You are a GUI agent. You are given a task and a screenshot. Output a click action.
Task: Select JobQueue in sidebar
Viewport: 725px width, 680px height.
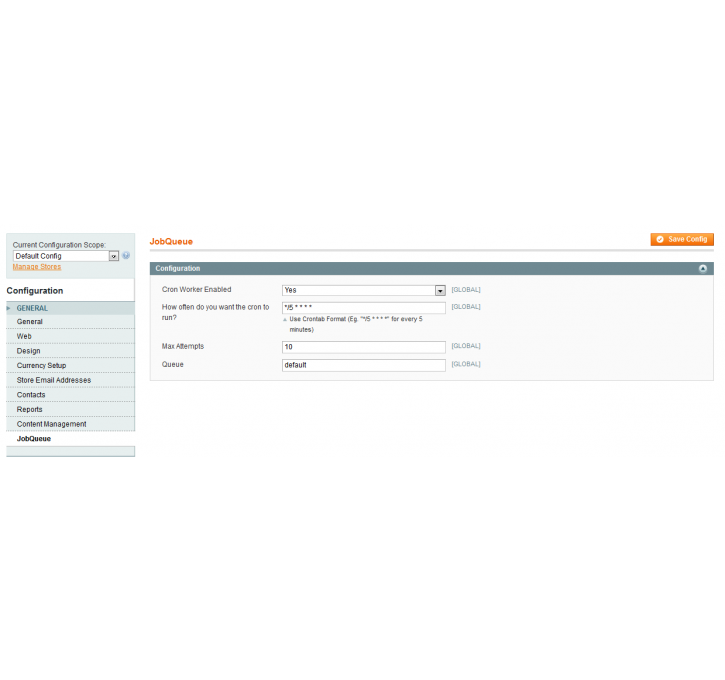pyautogui.click(x=70, y=439)
